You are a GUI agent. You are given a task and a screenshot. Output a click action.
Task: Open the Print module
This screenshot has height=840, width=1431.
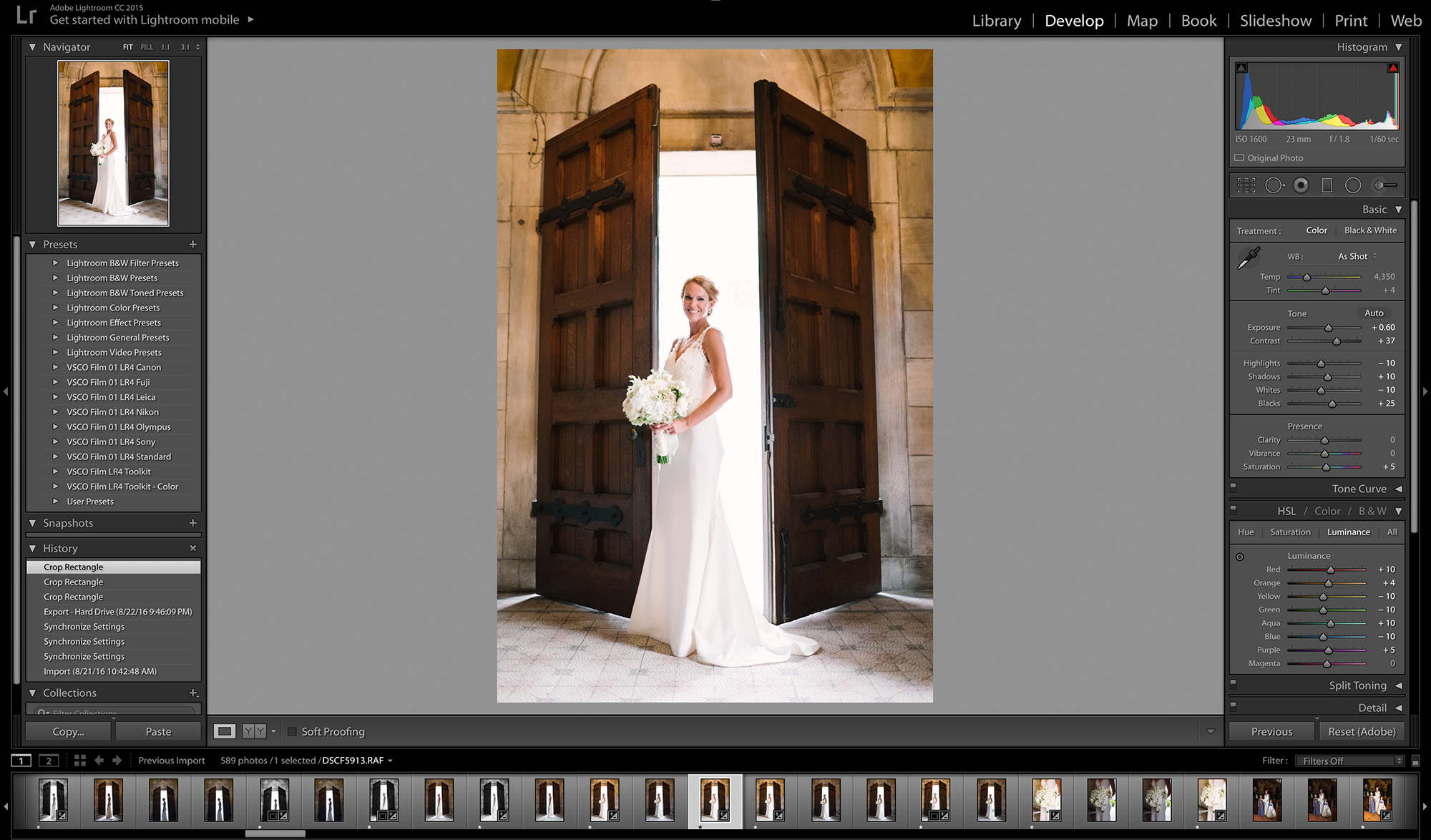(1351, 21)
